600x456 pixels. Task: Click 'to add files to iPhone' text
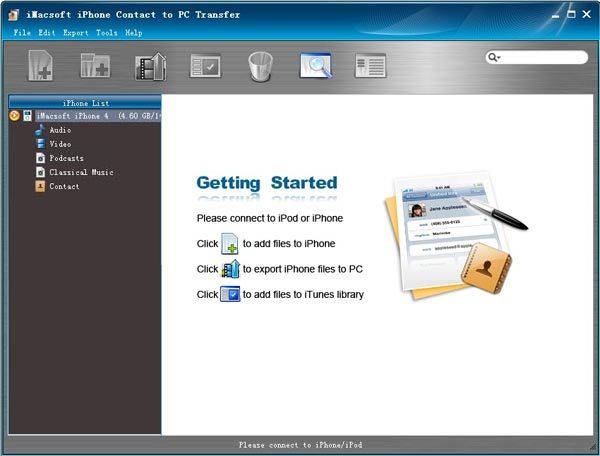(x=289, y=243)
